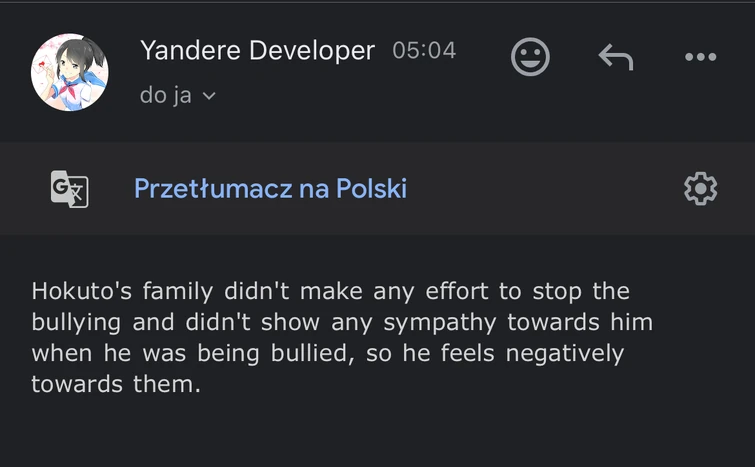Screen dimensions: 755x467
Task: Click the 05:04 message timestamp
Action: [x=424, y=50]
